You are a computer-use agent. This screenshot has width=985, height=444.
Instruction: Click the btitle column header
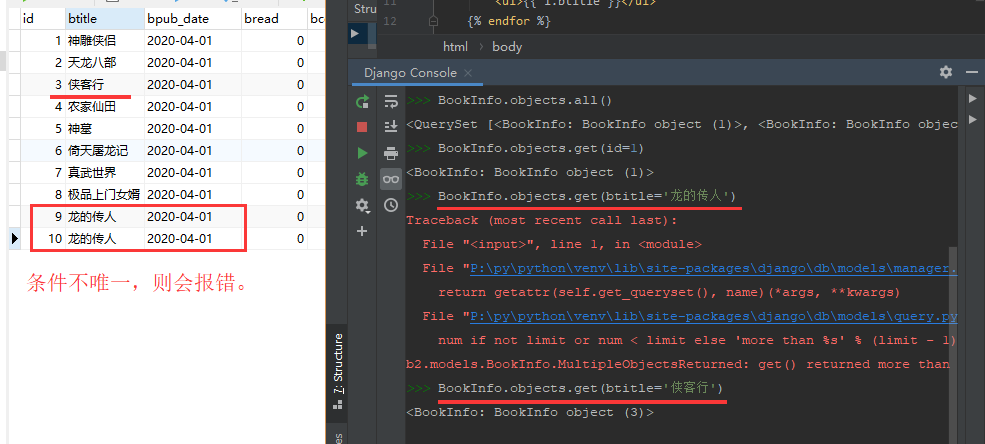click(x=105, y=19)
